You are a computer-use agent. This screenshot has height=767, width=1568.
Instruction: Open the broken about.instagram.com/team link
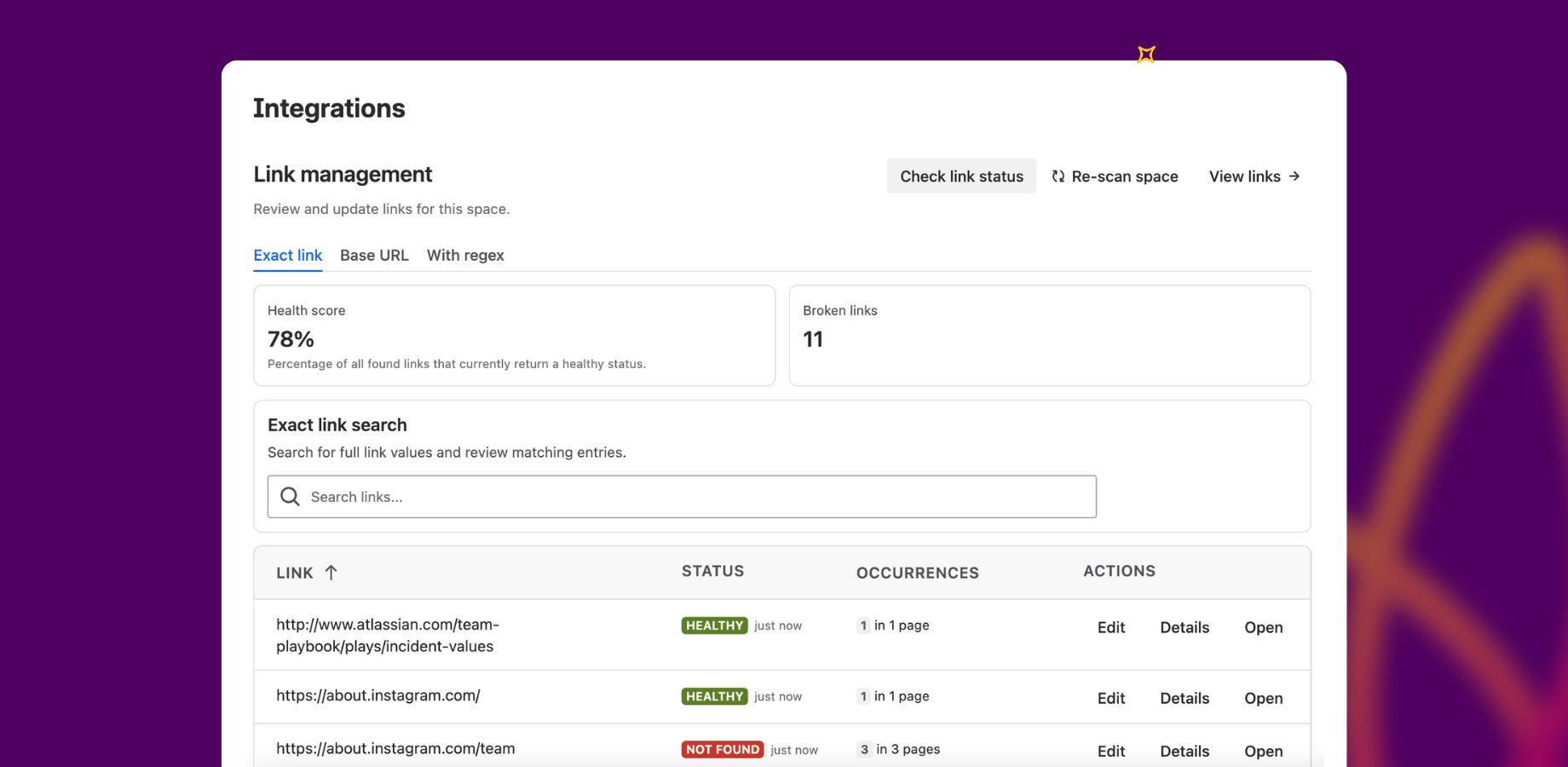coord(1263,751)
